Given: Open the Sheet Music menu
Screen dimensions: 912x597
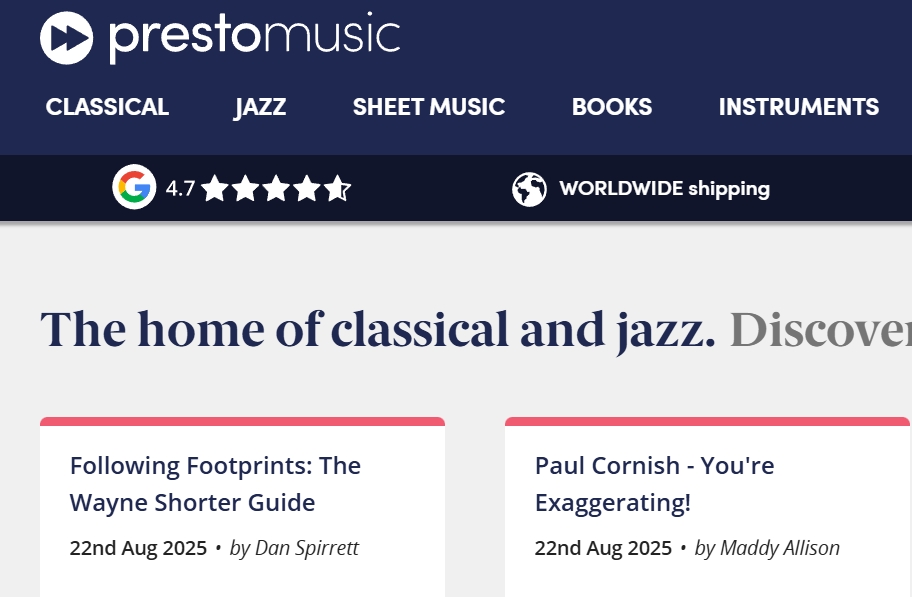Looking at the screenshot, I should tap(429, 107).
